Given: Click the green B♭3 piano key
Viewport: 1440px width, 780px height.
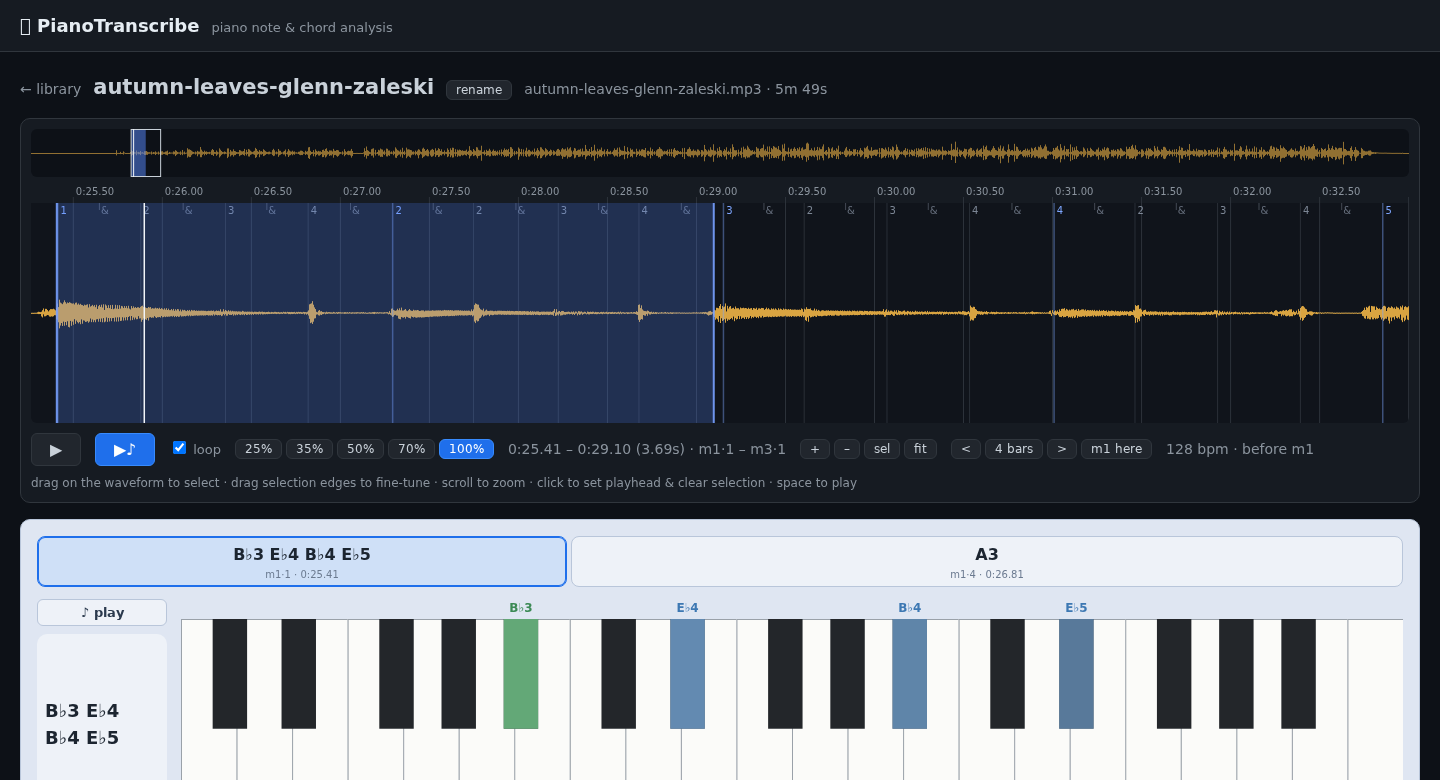Looking at the screenshot, I should coord(520,673).
